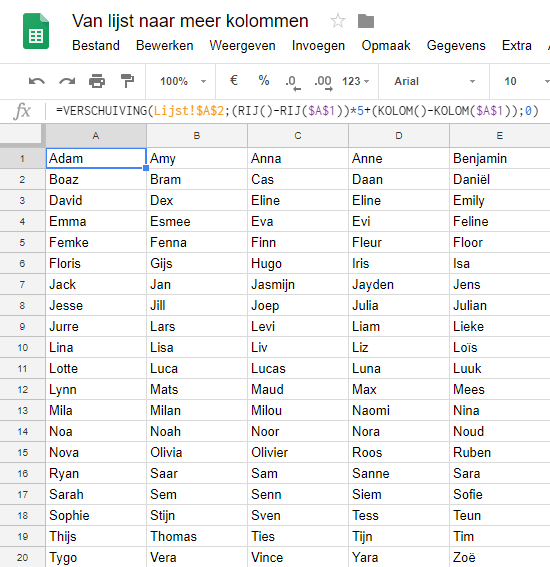The image size is (550, 567).
Task: Open the 100% zoom dropdown
Action: coord(183,81)
